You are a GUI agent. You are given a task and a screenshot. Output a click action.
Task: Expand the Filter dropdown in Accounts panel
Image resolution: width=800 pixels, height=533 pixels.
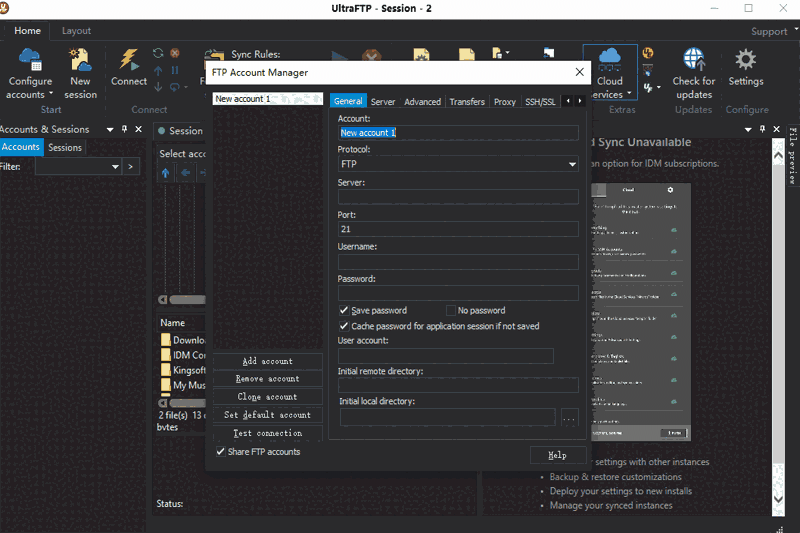coord(116,167)
